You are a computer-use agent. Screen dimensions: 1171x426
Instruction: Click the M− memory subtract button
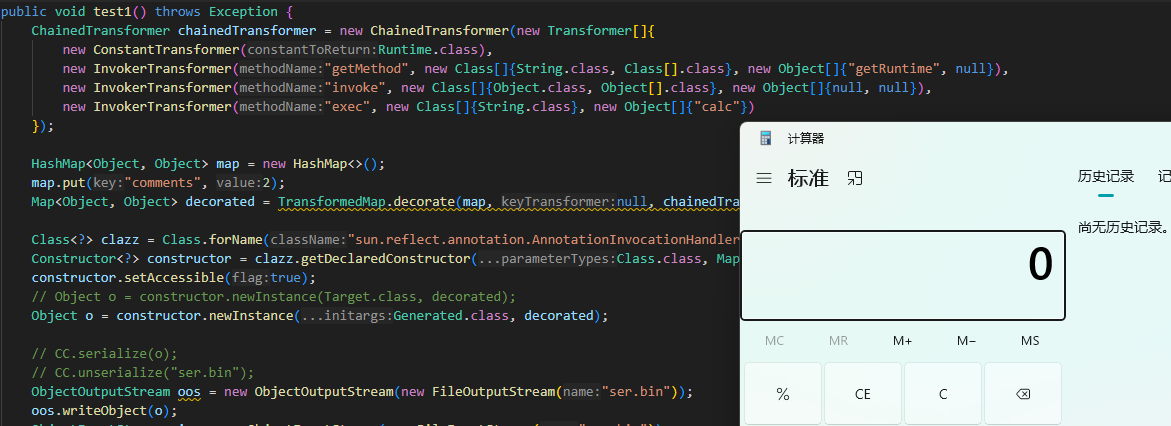[x=966, y=341]
